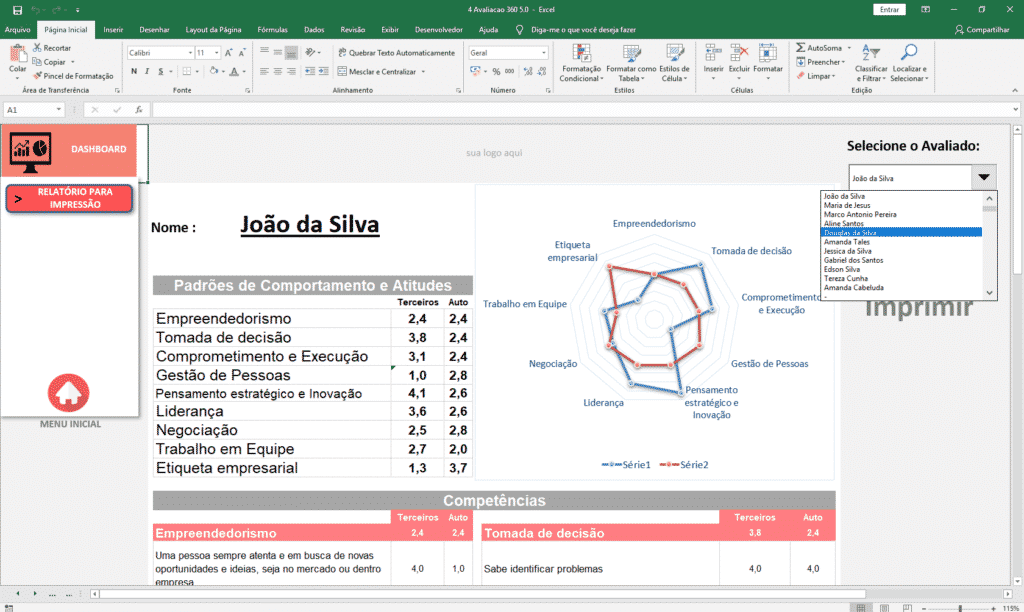Click the MENU INICIAL home icon
This screenshot has height=612, width=1024.
click(69, 393)
